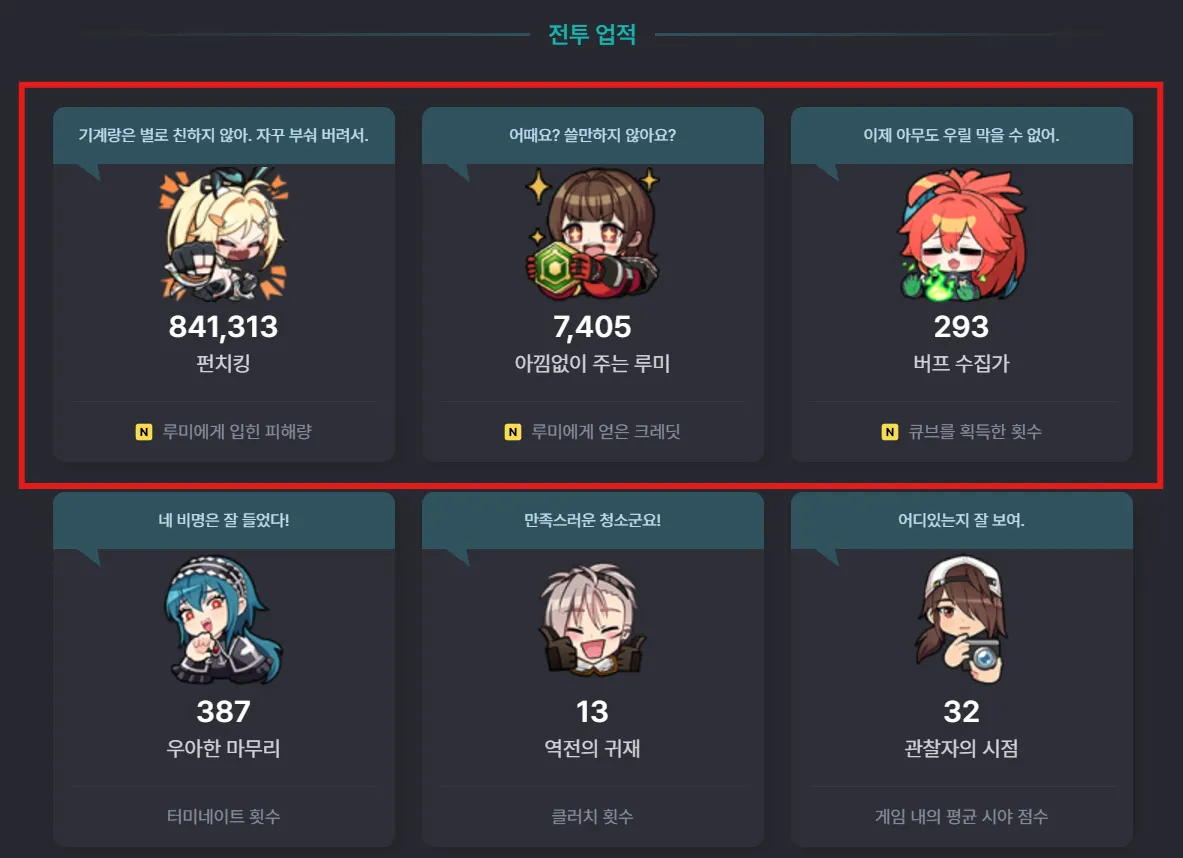Click the 역전의 귀재 achievement title
Viewport: 1183px width, 858px height.
coord(592,749)
